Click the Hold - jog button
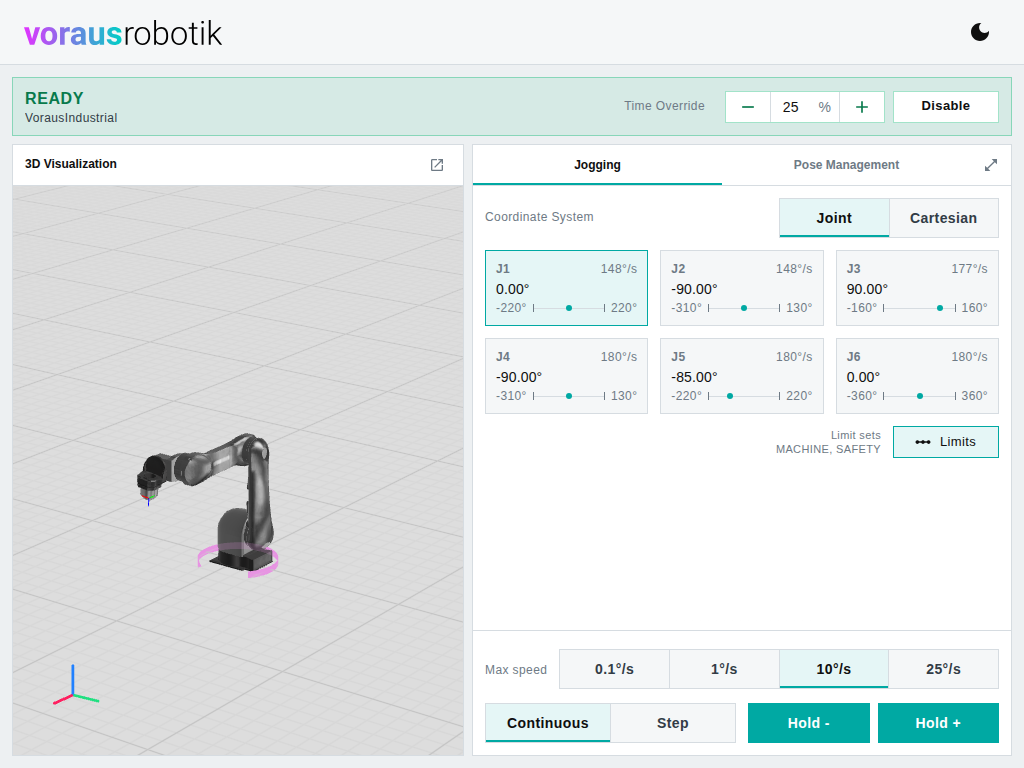The width and height of the screenshot is (1024, 768). point(808,723)
